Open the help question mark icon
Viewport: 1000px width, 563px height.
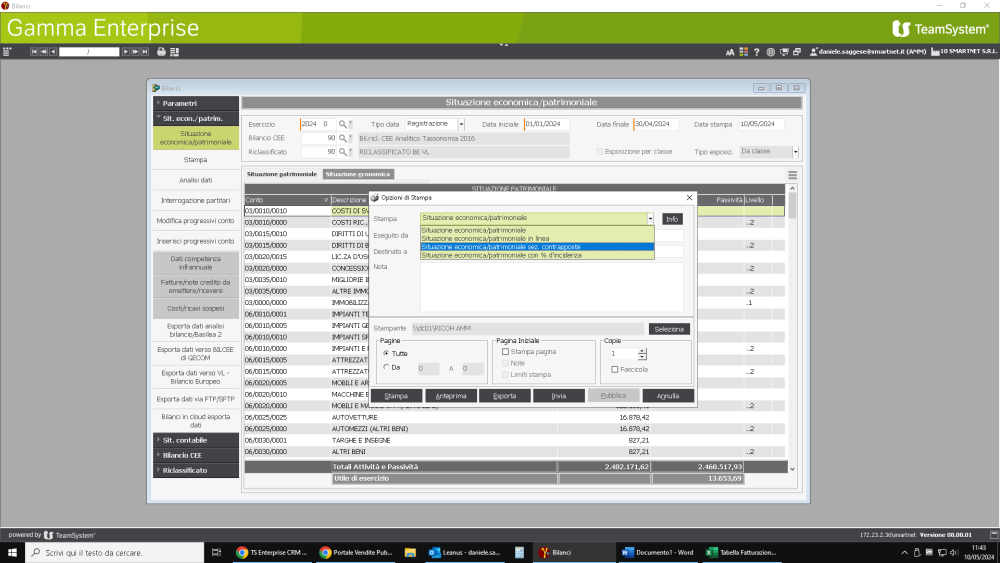[x=756, y=52]
